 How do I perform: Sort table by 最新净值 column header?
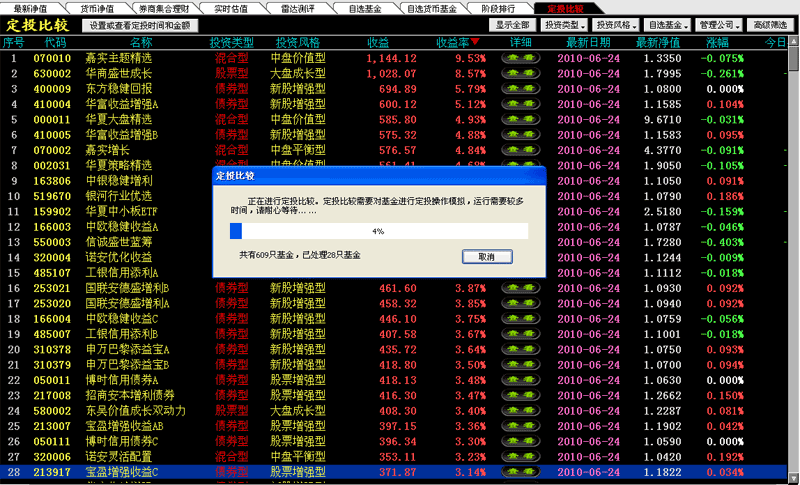[x=657, y=43]
